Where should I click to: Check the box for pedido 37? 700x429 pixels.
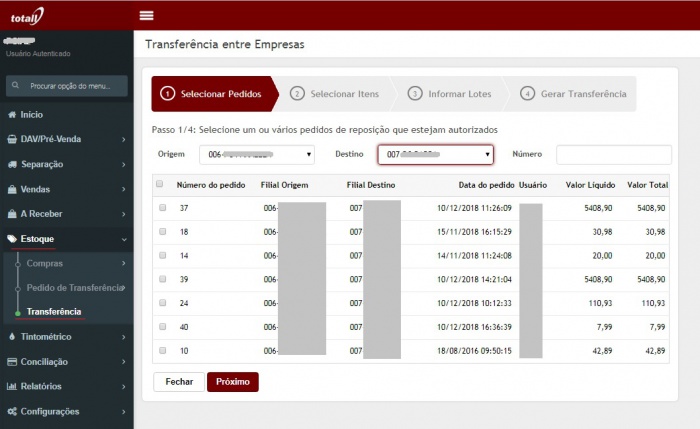click(x=162, y=208)
